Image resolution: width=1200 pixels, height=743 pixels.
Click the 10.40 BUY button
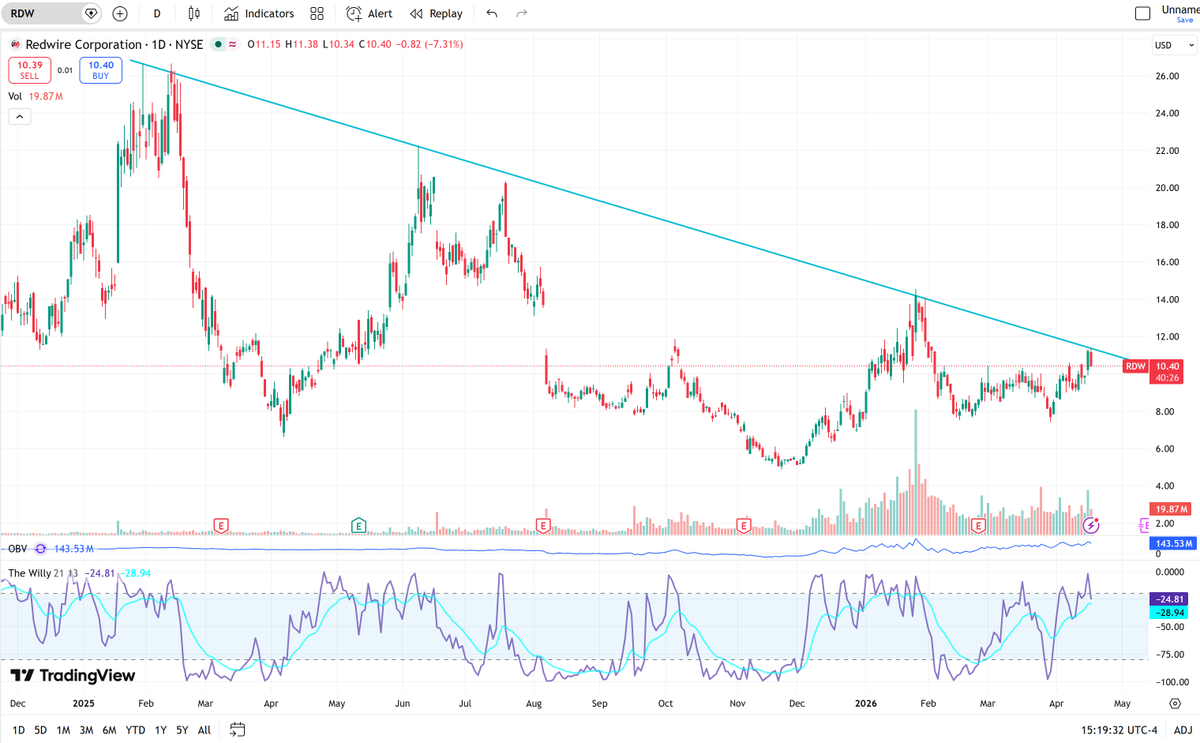point(101,70)
